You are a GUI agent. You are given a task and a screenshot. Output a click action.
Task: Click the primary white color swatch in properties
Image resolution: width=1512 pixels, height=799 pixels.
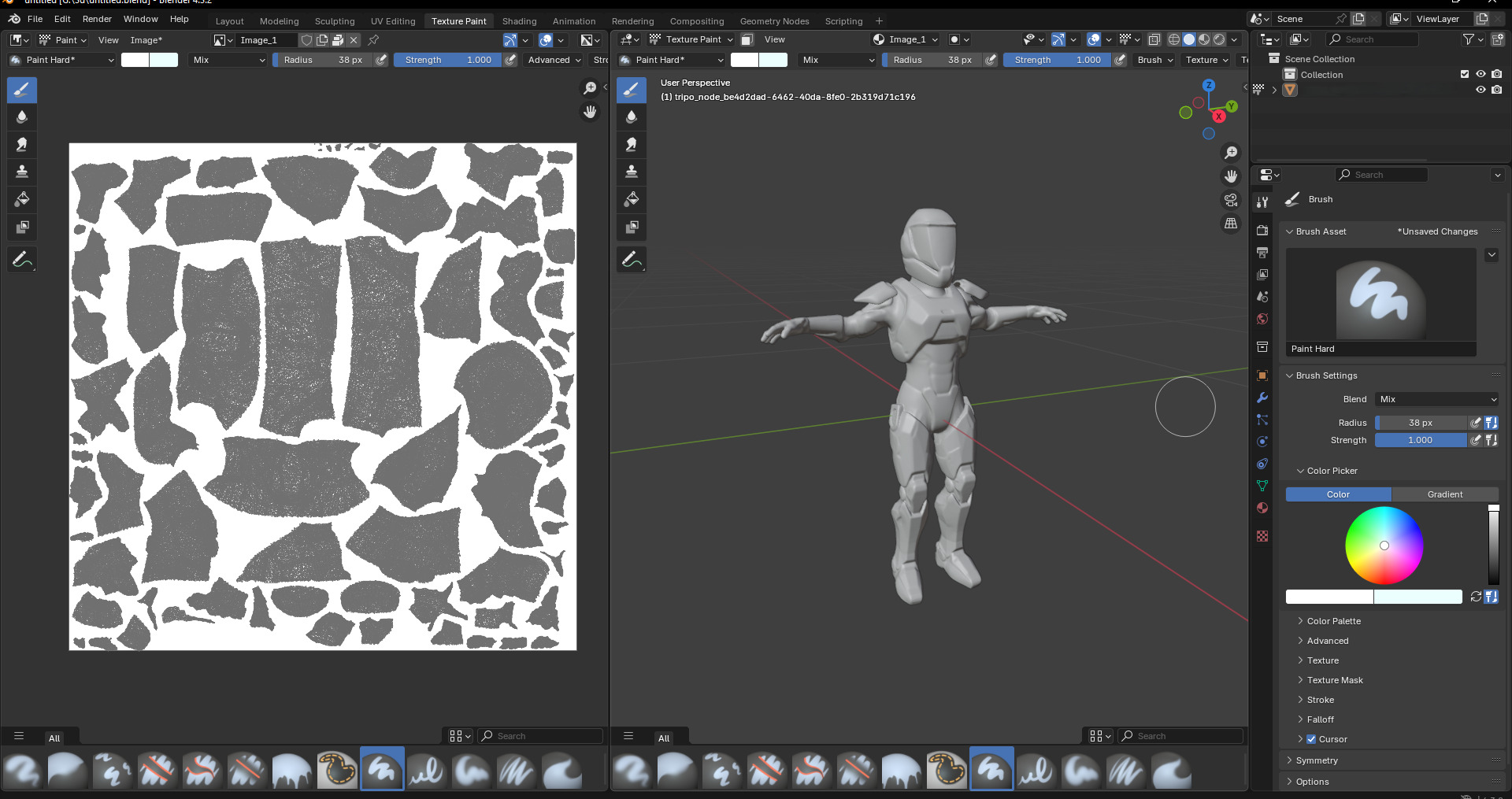tap(1329, 597)
